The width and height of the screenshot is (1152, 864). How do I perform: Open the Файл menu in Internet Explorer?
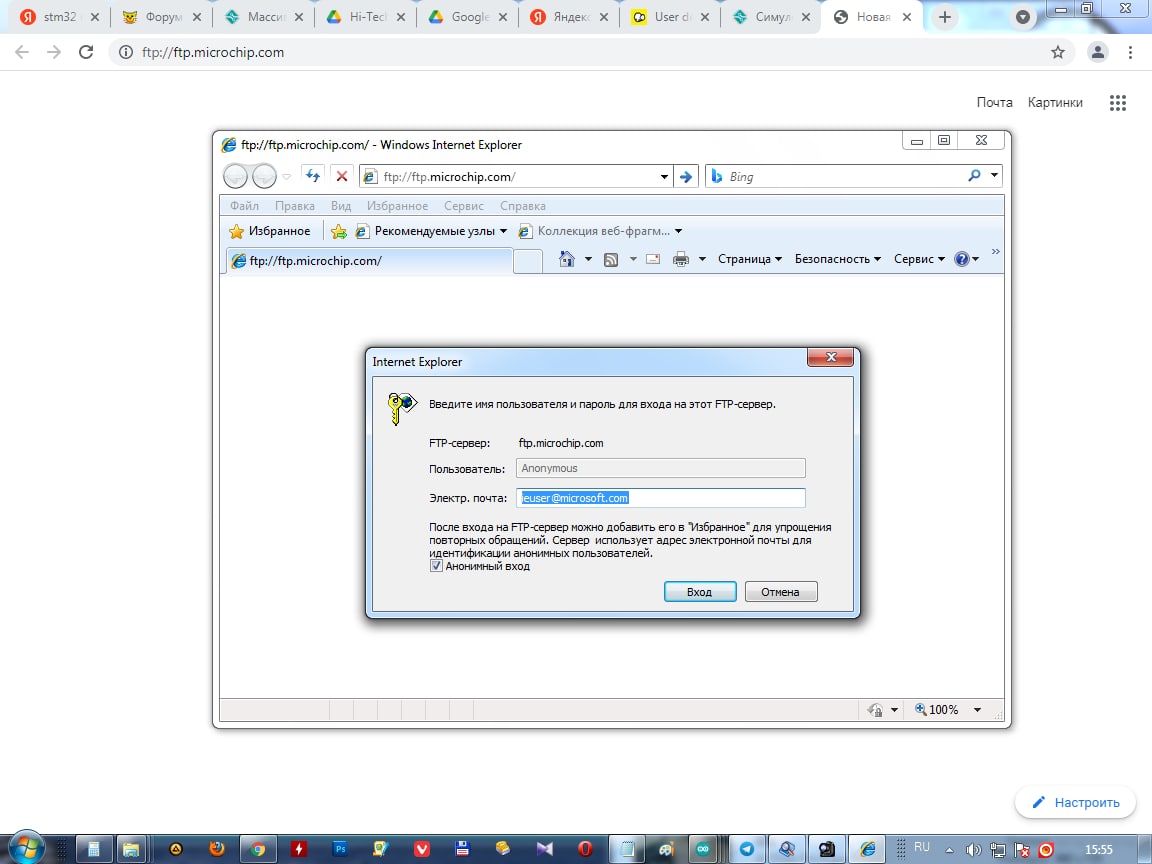point(244,206)
